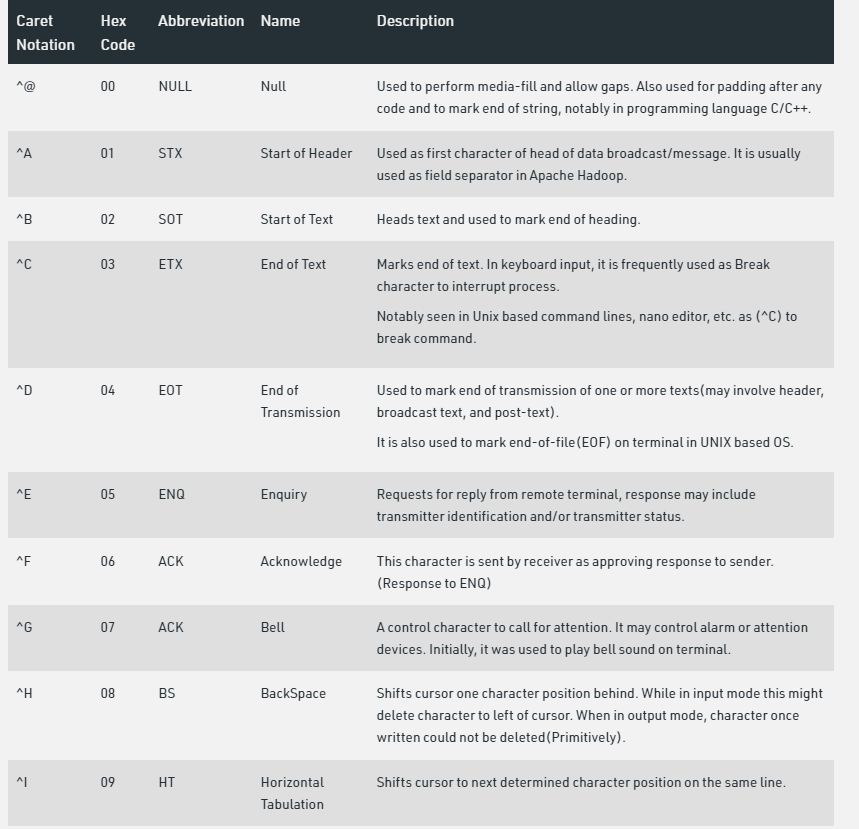Click the Start of Header name cell
This screenshot has width=859, height=829.
pos(306,154)
